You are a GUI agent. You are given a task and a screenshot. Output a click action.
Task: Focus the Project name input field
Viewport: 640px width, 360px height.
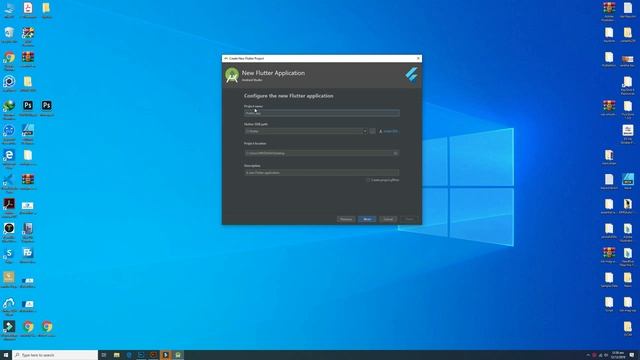tap(322, 113)
